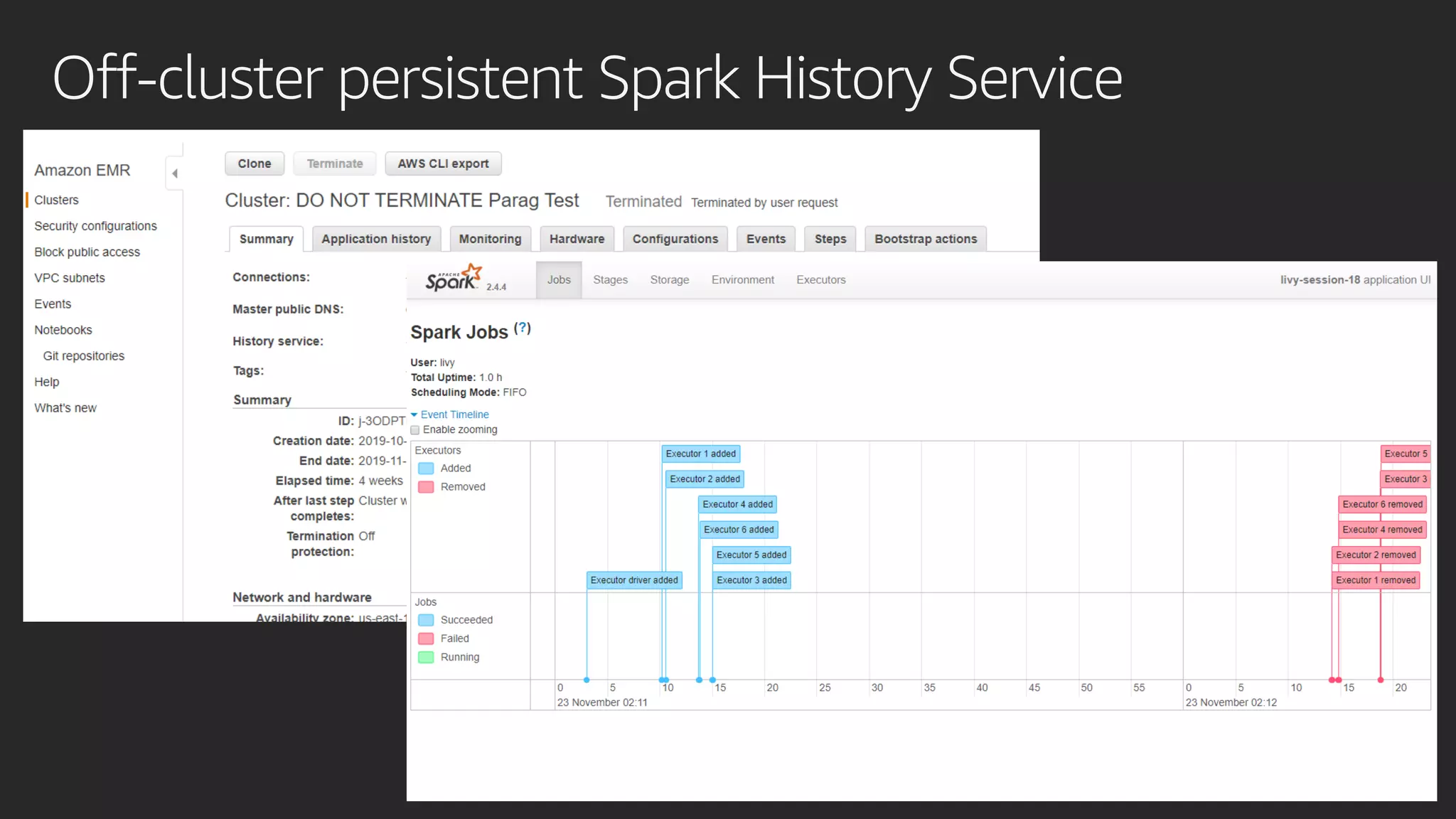Open the Steps tab
1456x819 pixels.
point(830,239)
